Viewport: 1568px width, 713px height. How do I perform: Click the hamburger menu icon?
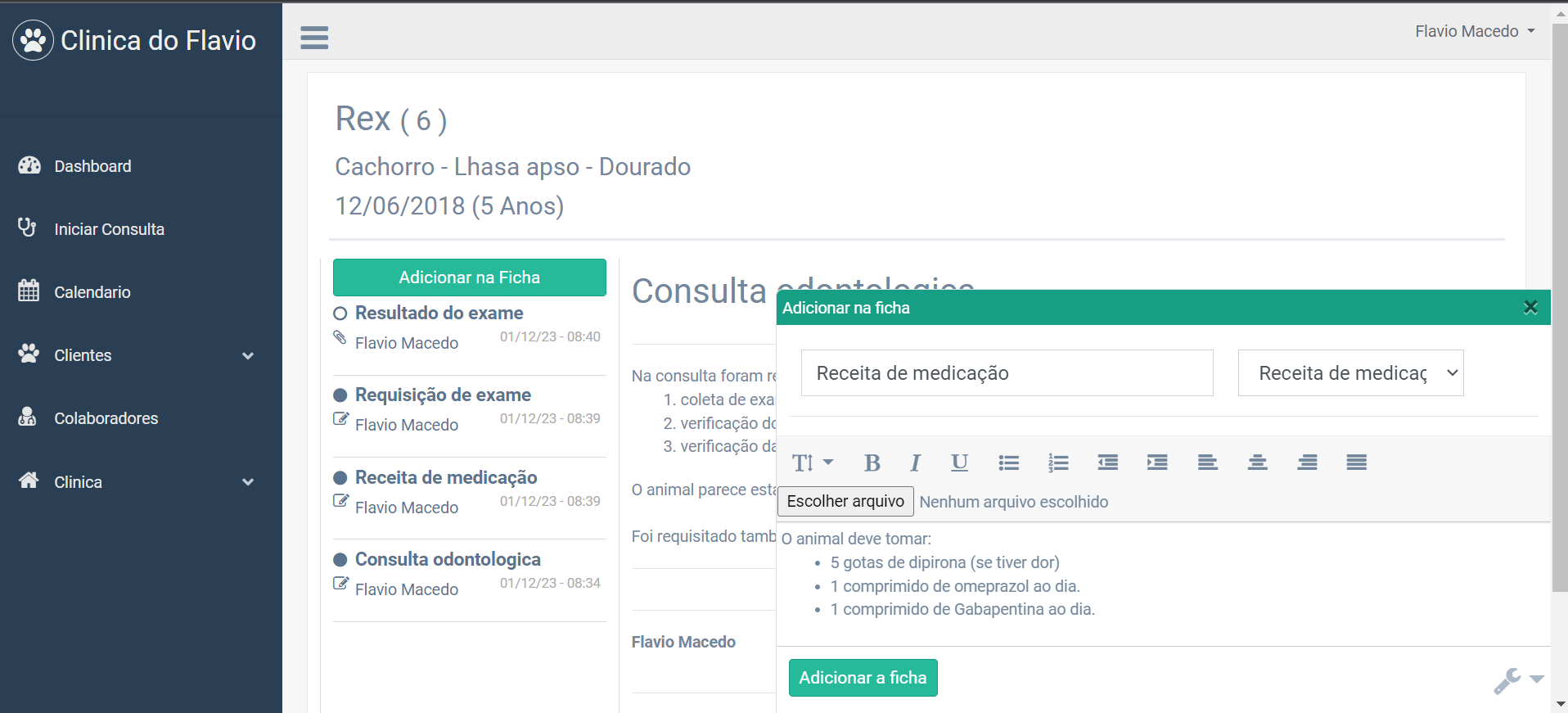point(314,38)
